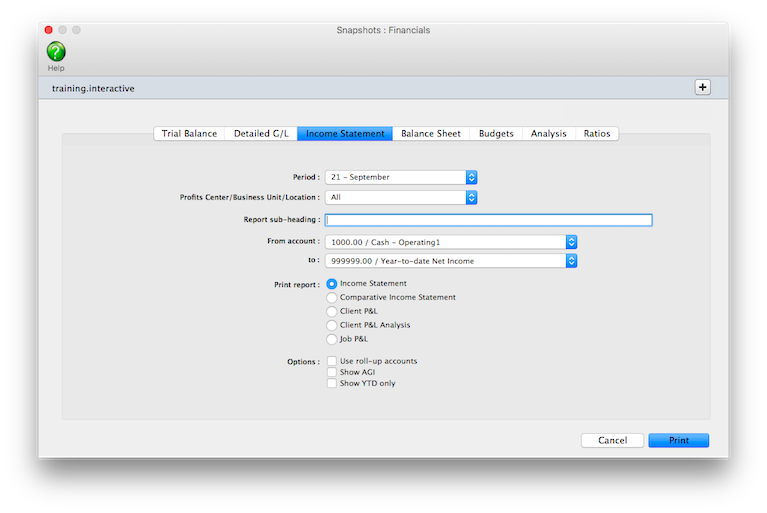
Task: Choose the Client P&L Analysis radio option
Action: pos(333,325)
